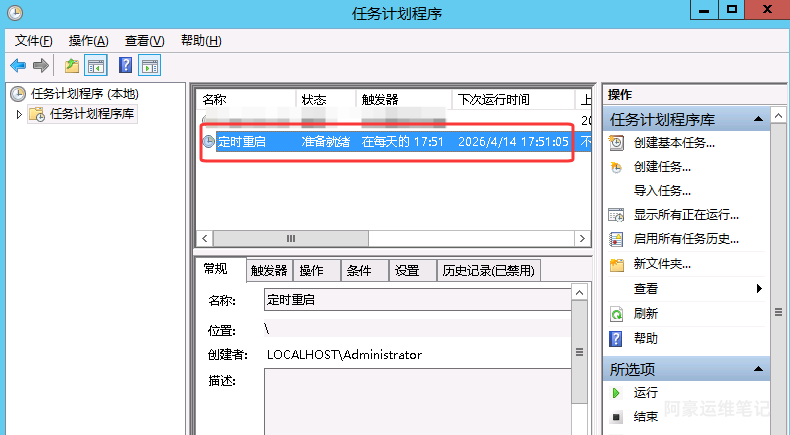The width and height of the screenshot is (790, 435).
Task: Click 结束 to end the selected task
Action: click(x=645, y=417)
